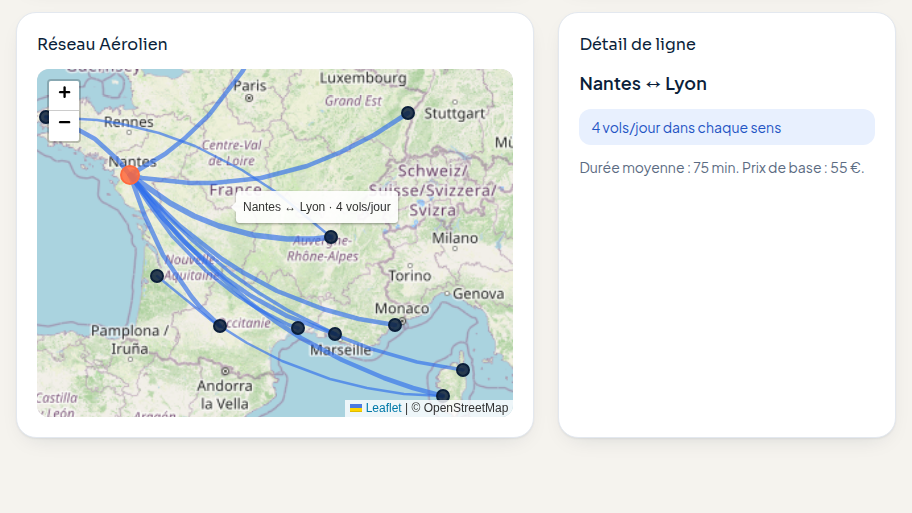
Task: Click the marker near Stuttgart
Action: pyautogui.click(x=408, y=113)
